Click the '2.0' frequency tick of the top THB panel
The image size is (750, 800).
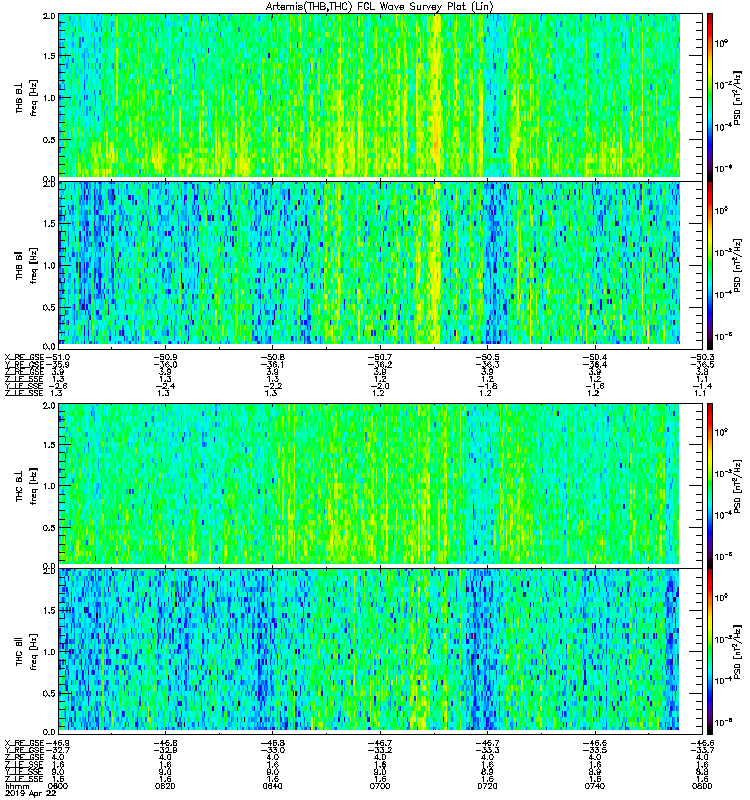[49, 16]
